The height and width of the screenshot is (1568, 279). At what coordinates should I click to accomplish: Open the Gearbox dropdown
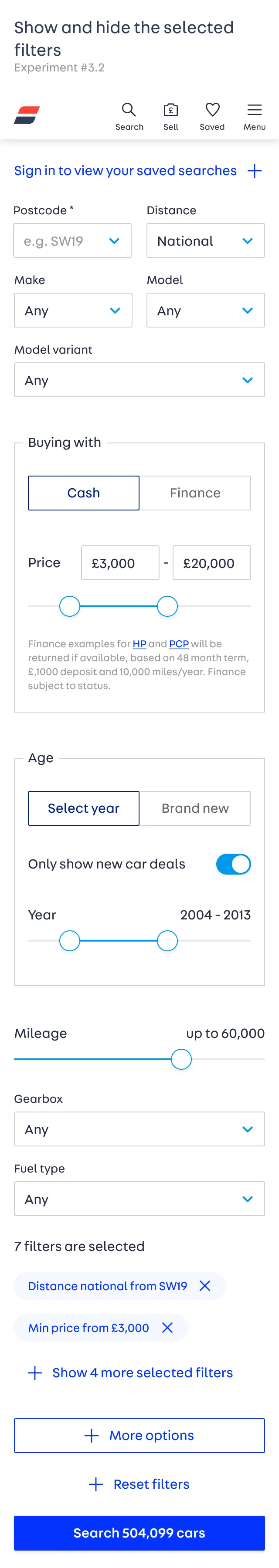[x=139, y=1129]
